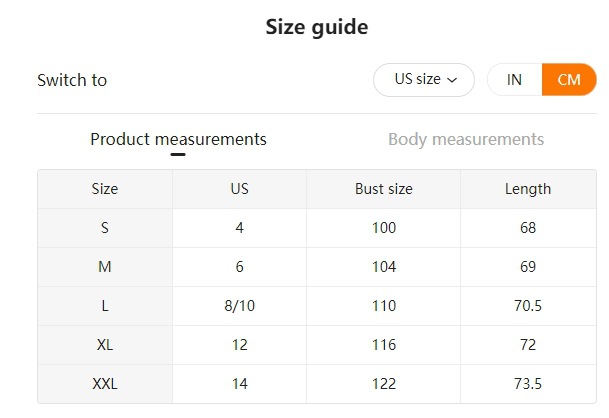Viewport: 609px width, 418px height.
Task: Open the US size dropdown
Action: [423, 80]
